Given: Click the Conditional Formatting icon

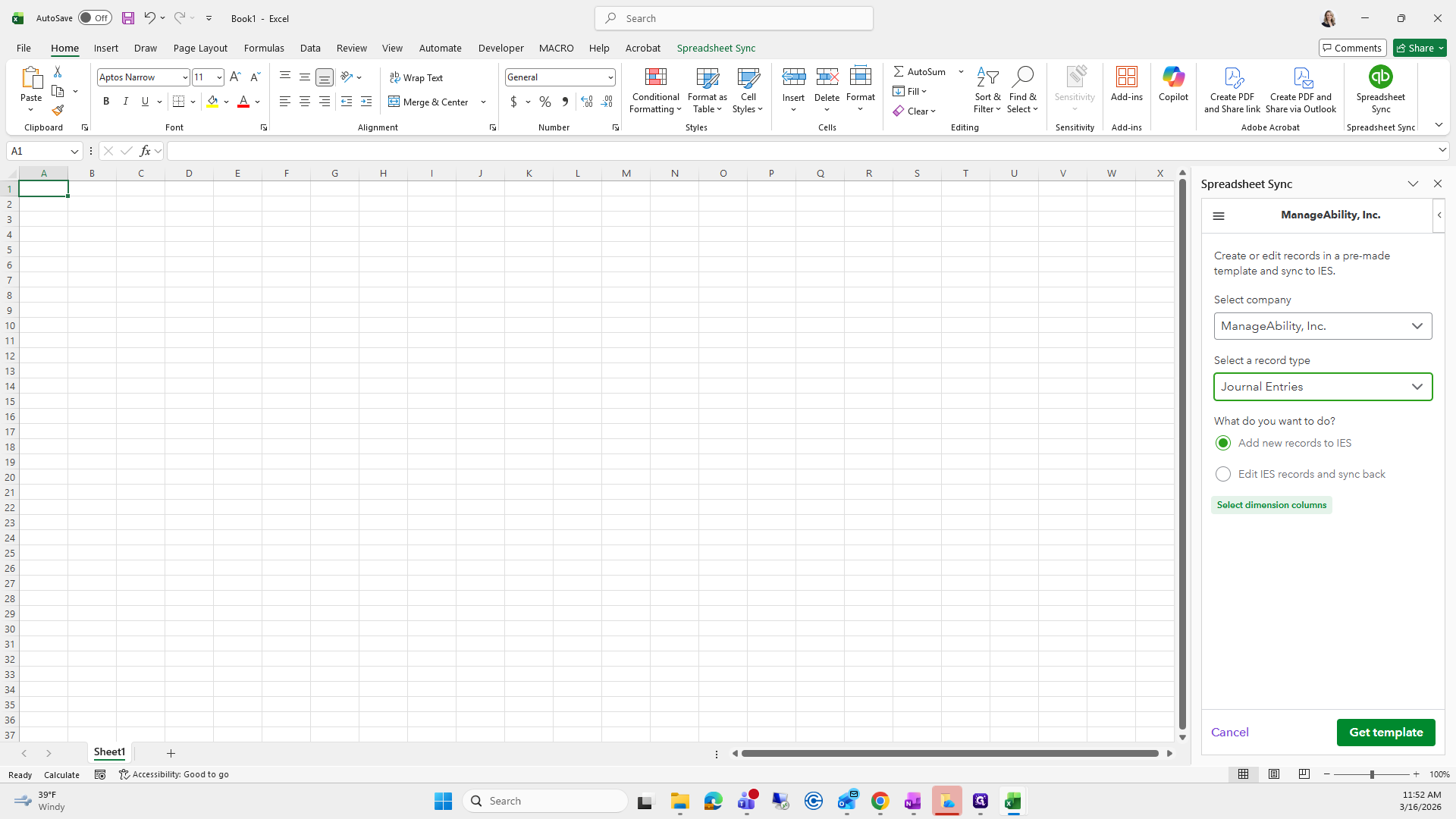Looking at the screenshot, I should pos(655,78).
